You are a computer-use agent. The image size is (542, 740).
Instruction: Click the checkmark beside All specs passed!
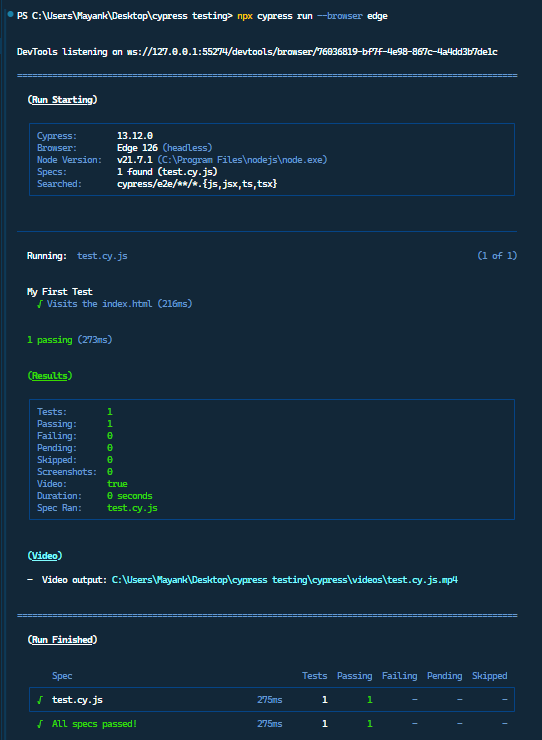[40, 724]
